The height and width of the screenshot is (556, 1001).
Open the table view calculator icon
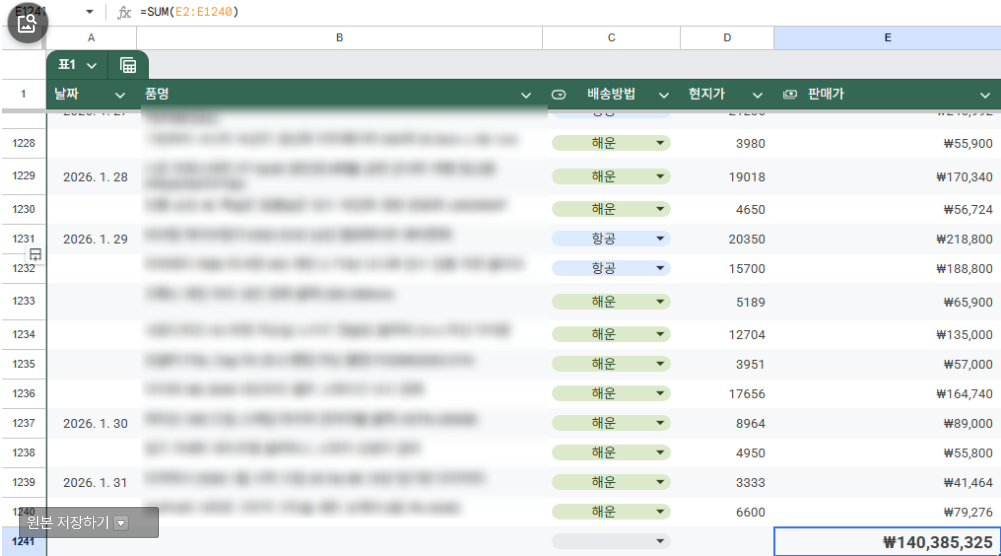(128, 65)
